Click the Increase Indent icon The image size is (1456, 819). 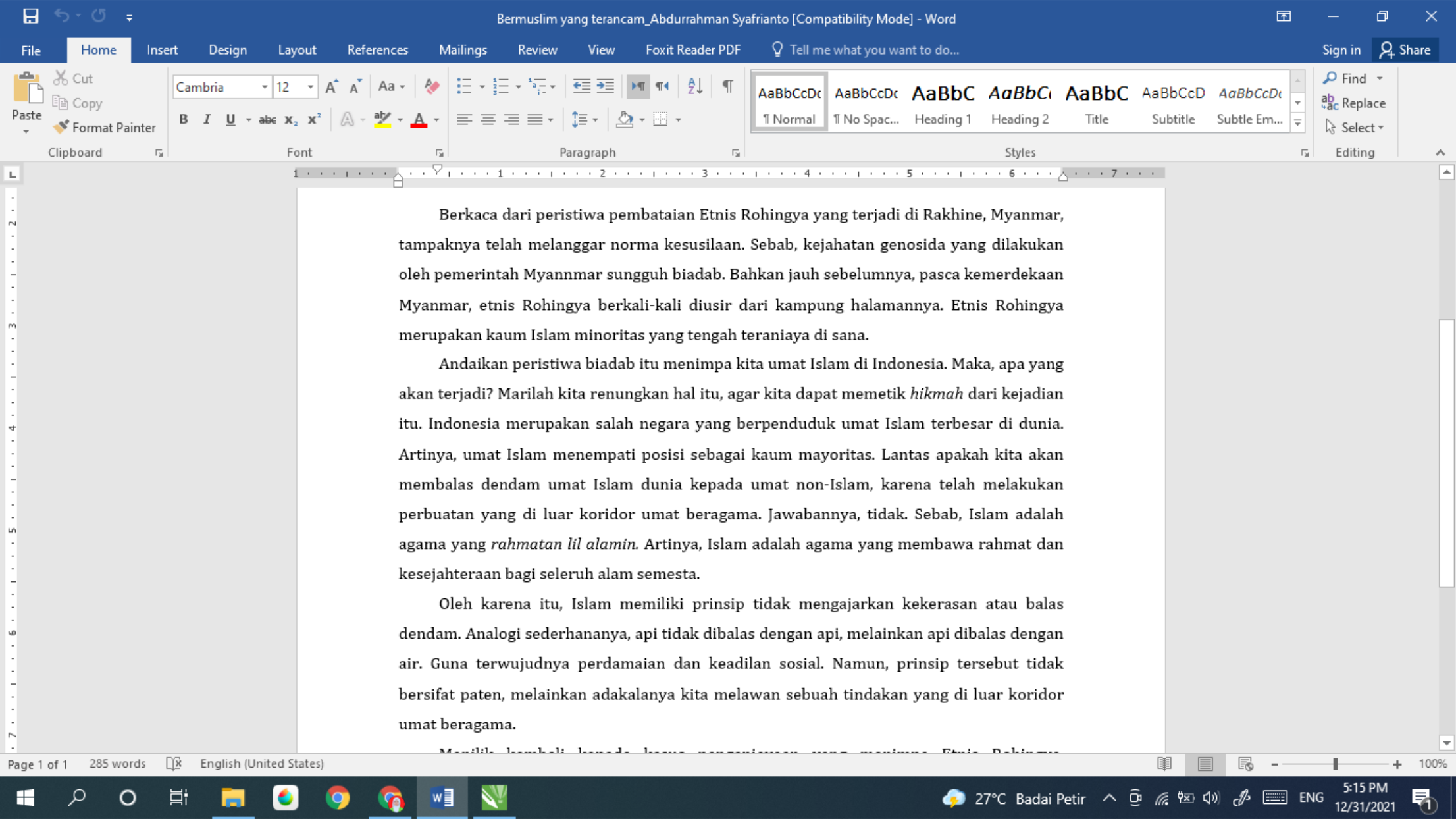(x=605, y=86)
